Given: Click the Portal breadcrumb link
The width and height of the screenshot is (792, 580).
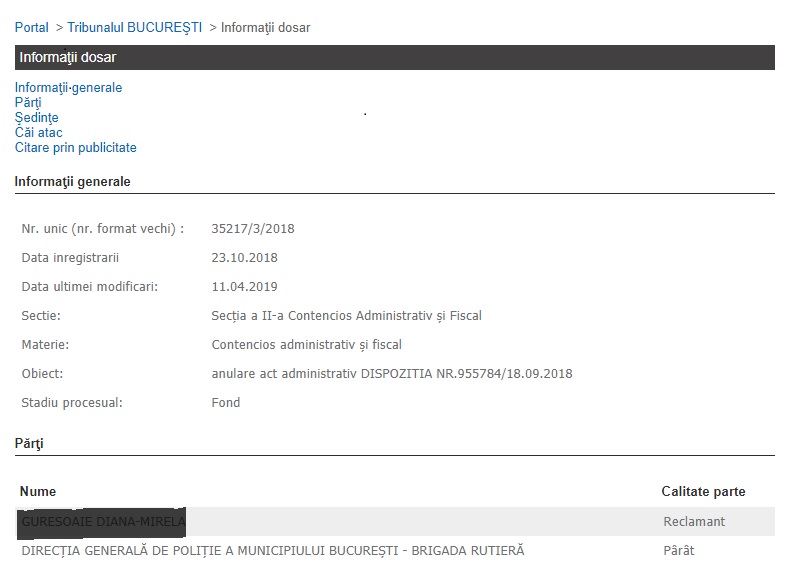Looking at the screenshot, I should pyautogui.click(x=31, y=27).
